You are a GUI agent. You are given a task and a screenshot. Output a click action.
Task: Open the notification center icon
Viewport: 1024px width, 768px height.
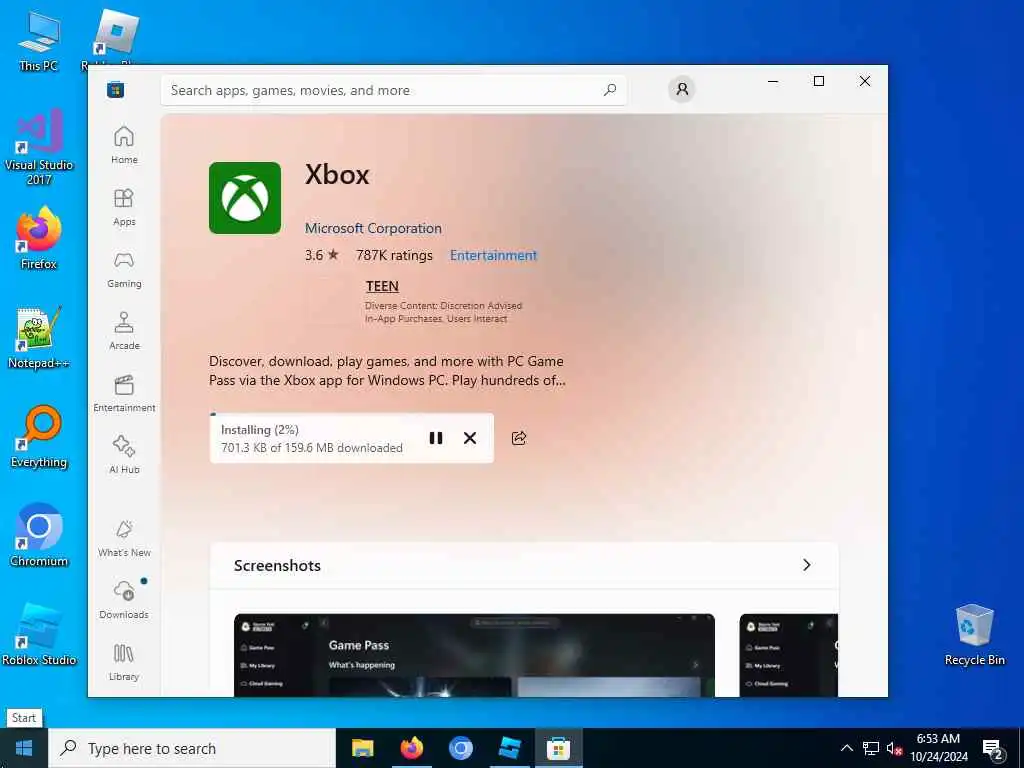tap(993, 749)
